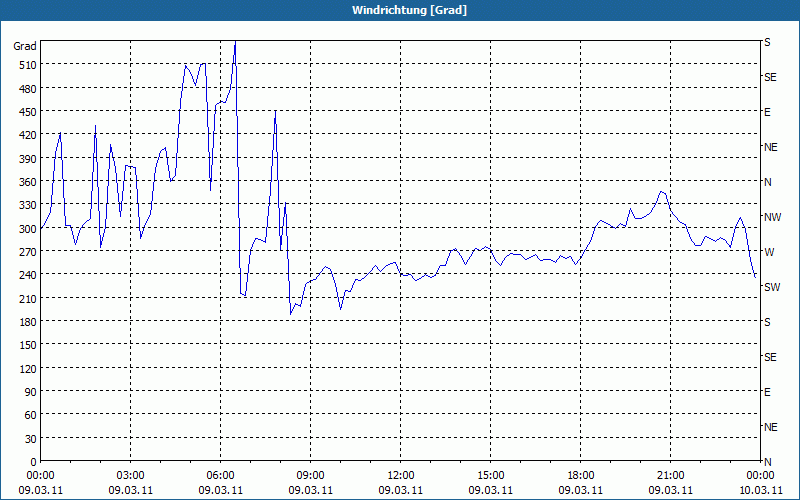The width and height of the screenshot is (800, 500).
Task: Select the 12:00 time axis label
Action: (x=401, y=476)
